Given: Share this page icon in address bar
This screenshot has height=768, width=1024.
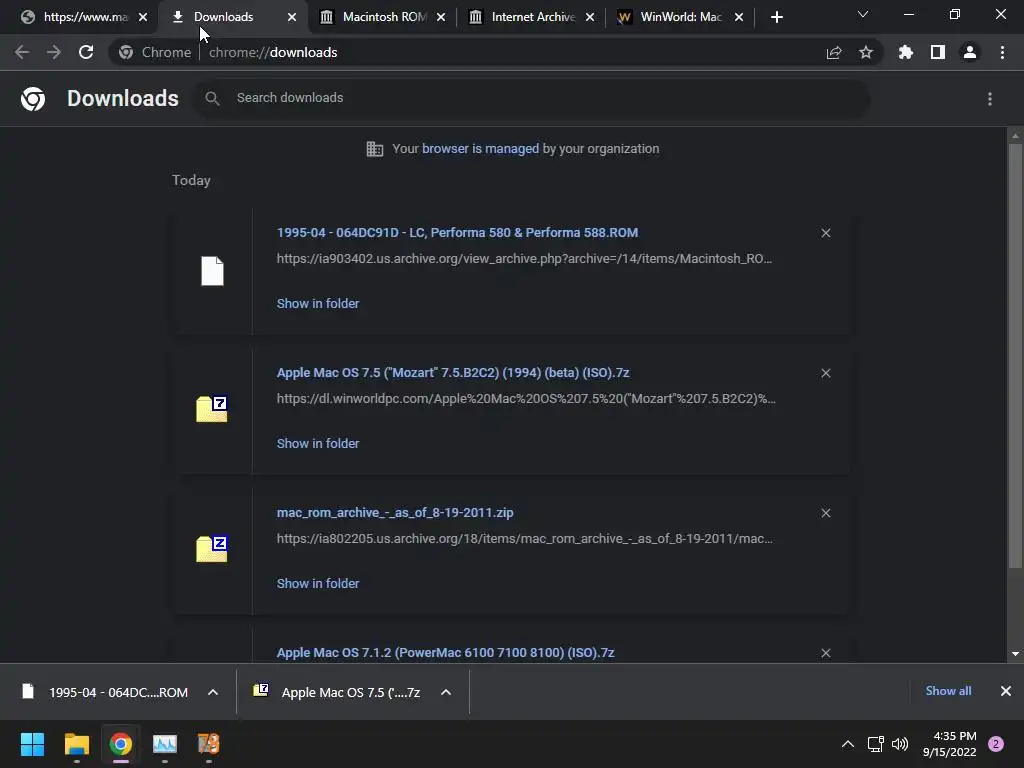Looking at the screenshot, I should tap(834, 53).
